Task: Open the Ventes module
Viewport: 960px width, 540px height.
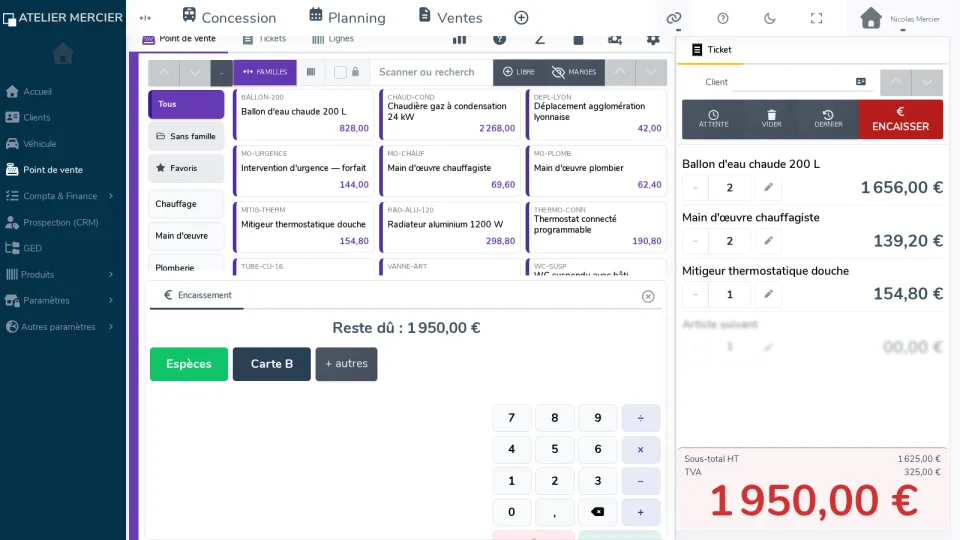Action: click(x=451, y=18)
